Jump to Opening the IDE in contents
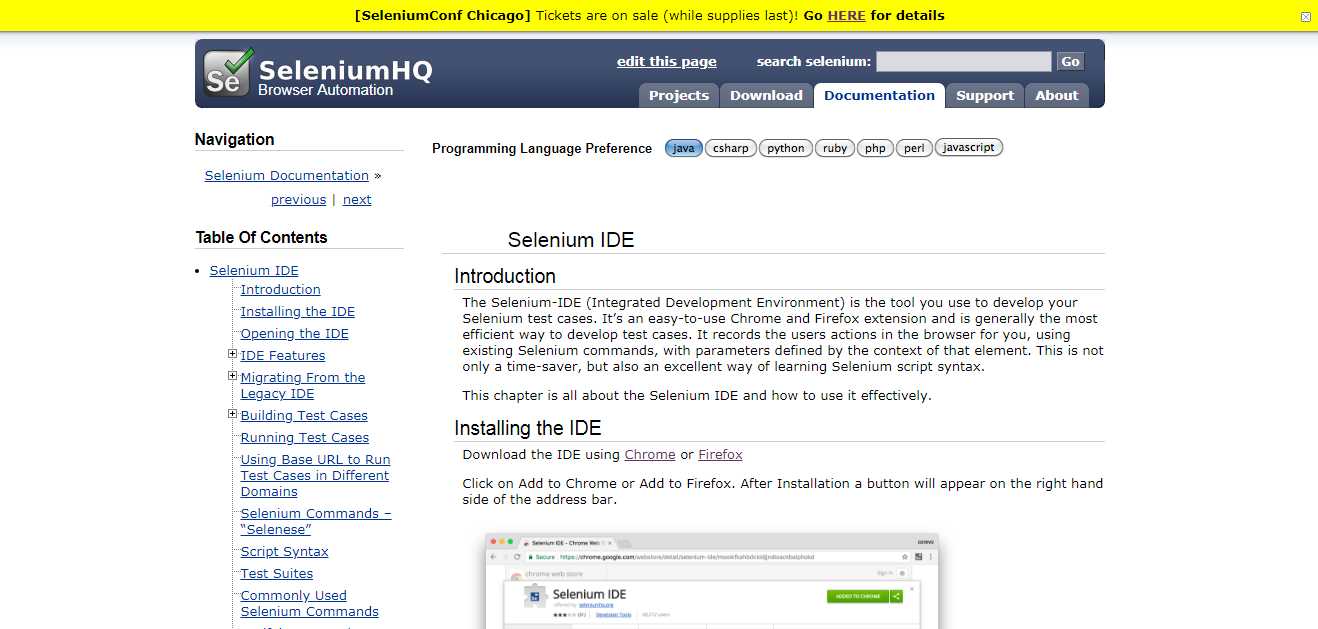Screen dimensions: 1318x629 click(x=295, y=333)
